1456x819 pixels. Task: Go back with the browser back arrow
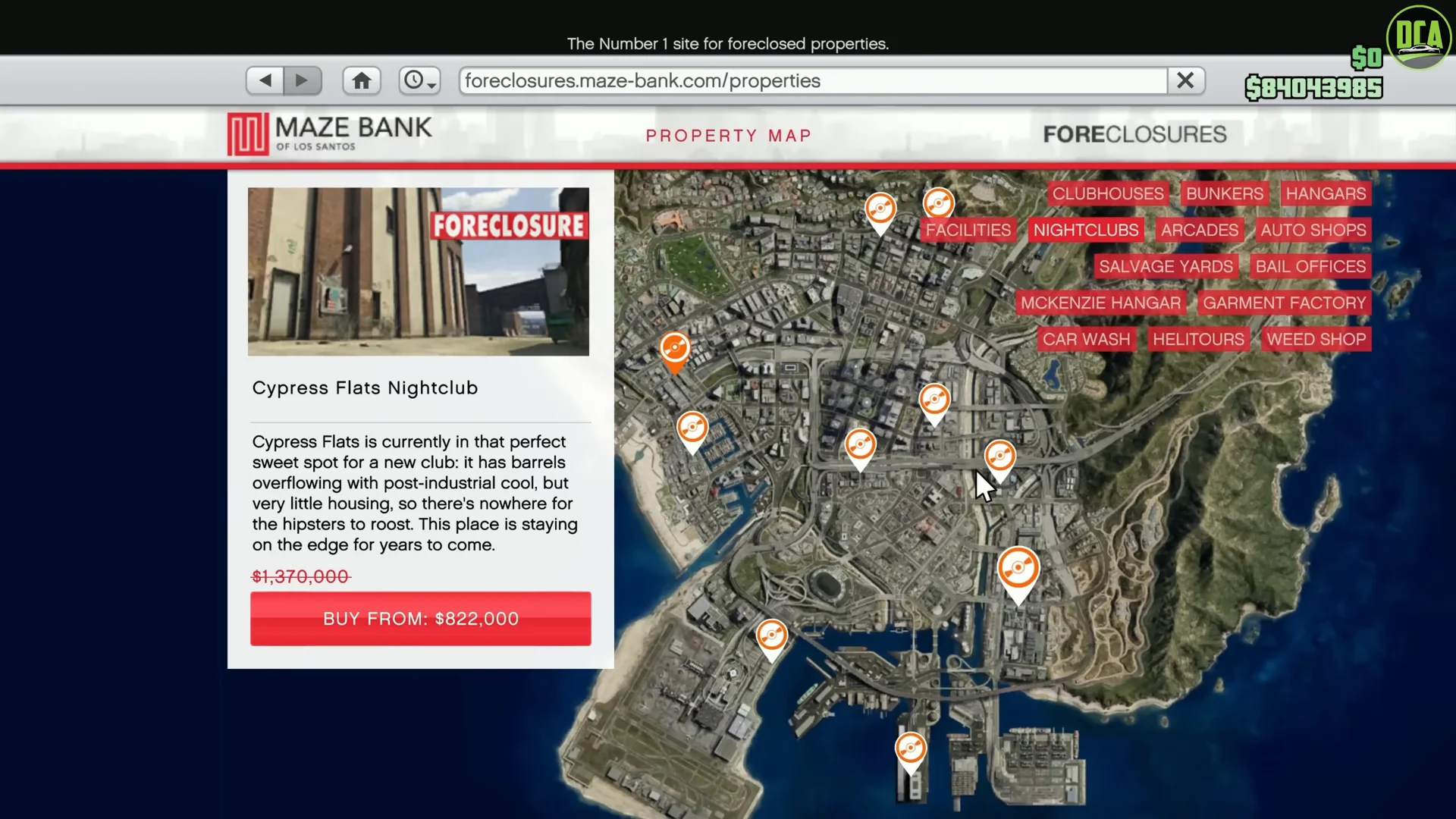(x=265, y=80)
